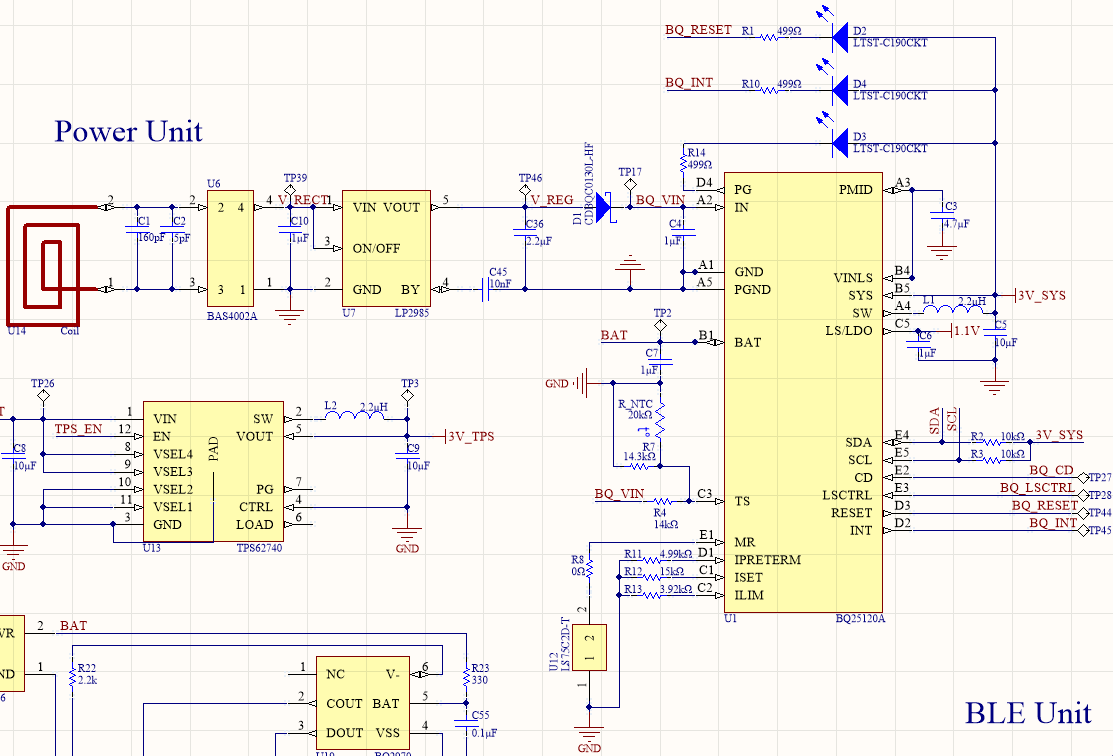Click the R11 4.99kΩ resistor label
The image size is (1113, 756).
658,554
